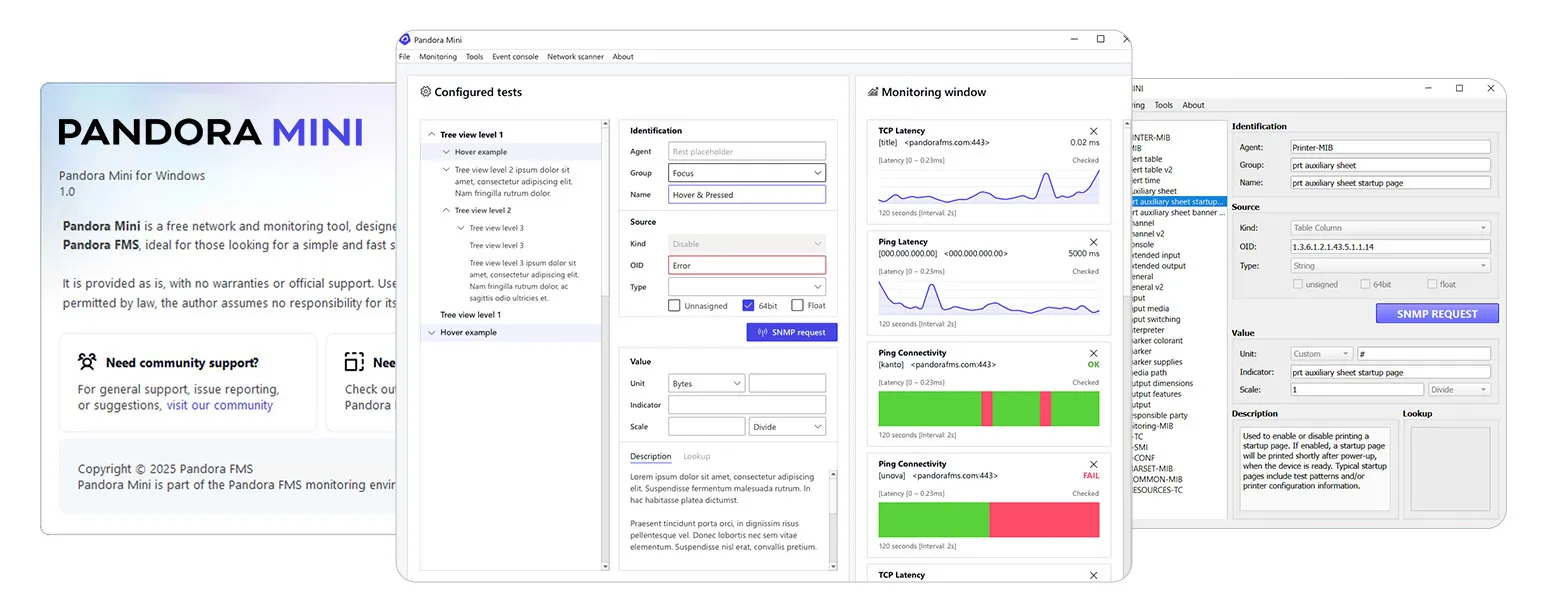Open the File menu

point(405,57)
